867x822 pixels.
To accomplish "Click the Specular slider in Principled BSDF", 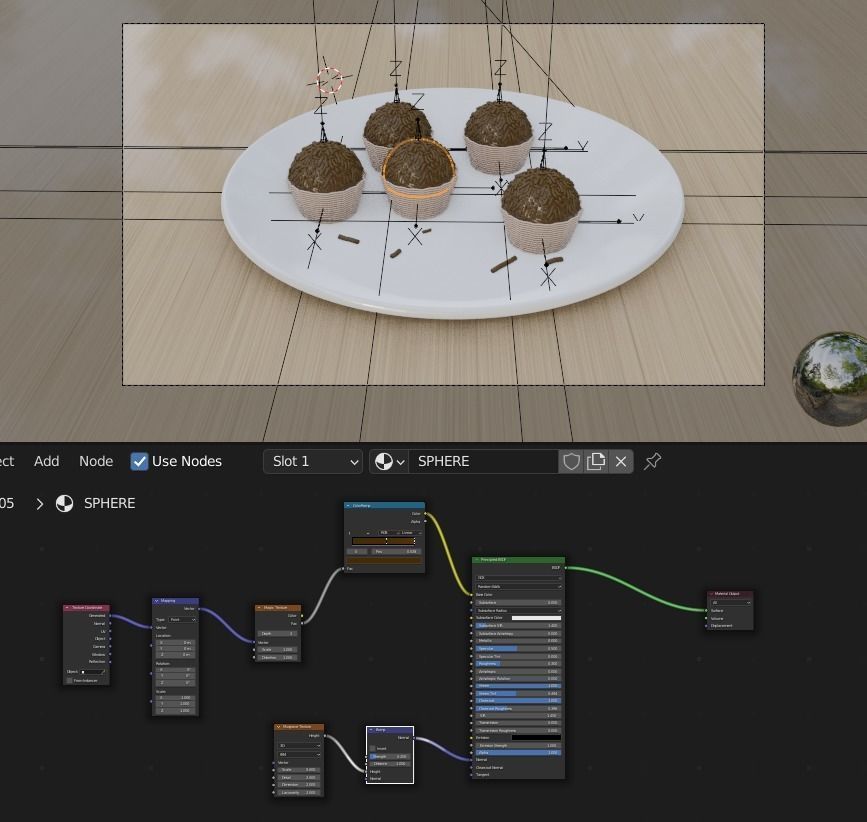I will click(x=519, y=648).
